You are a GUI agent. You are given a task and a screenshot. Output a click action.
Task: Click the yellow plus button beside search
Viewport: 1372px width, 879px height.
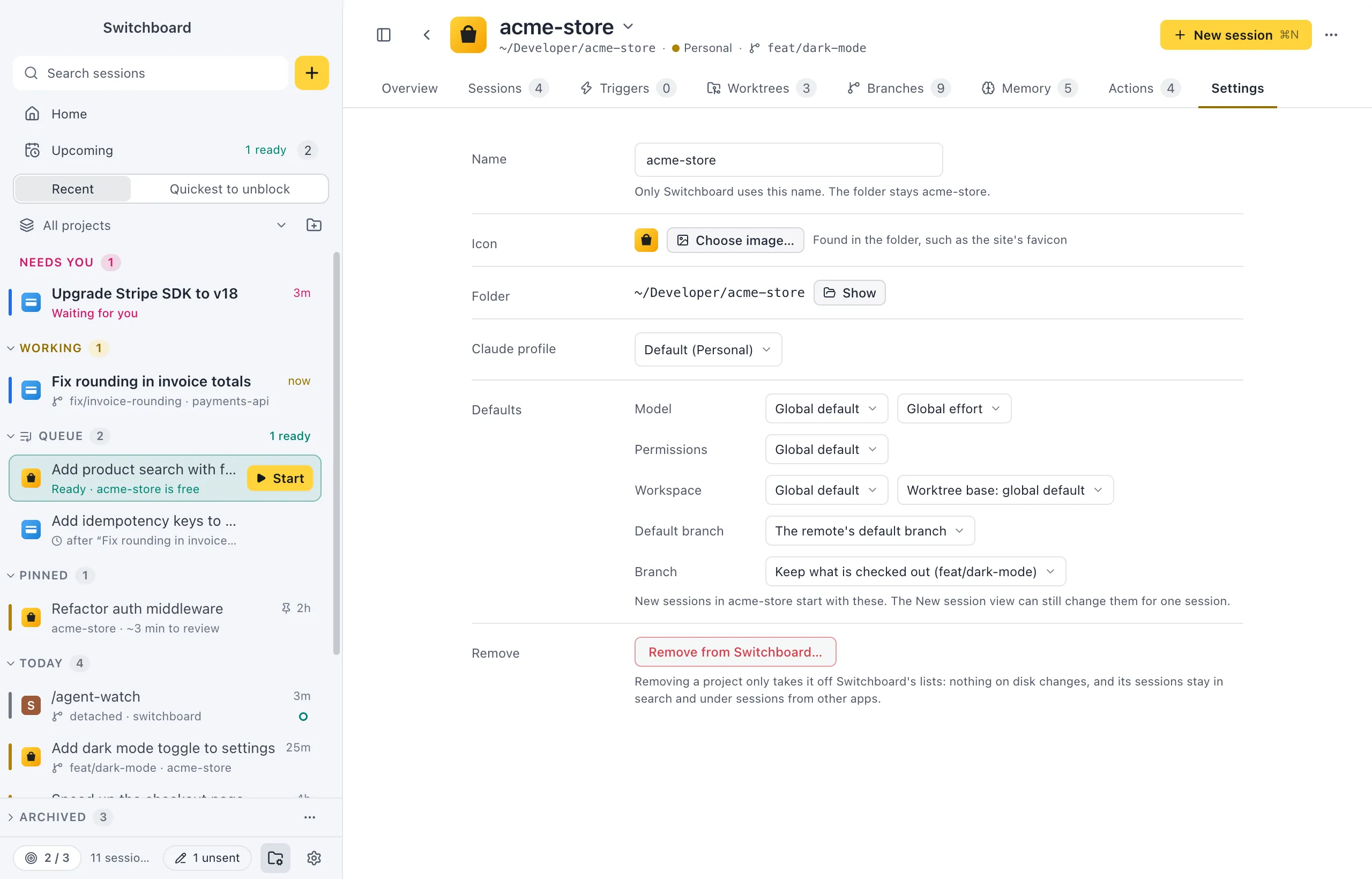tap(311, 73)
